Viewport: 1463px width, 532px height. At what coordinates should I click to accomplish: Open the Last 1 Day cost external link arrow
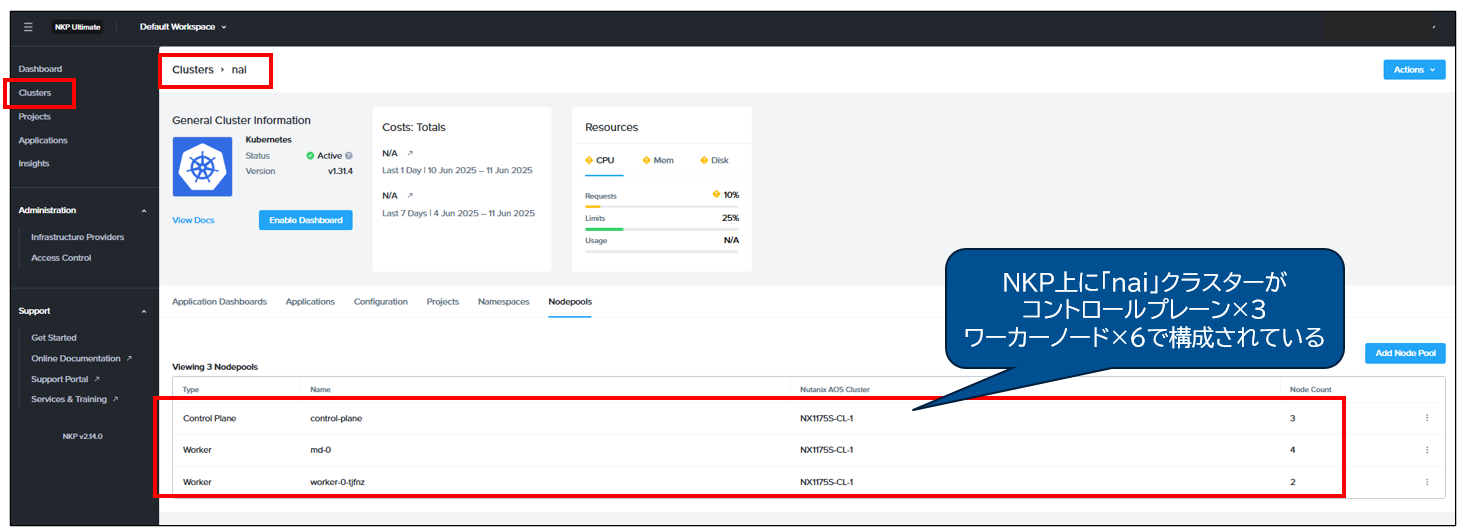pos(410,154)
